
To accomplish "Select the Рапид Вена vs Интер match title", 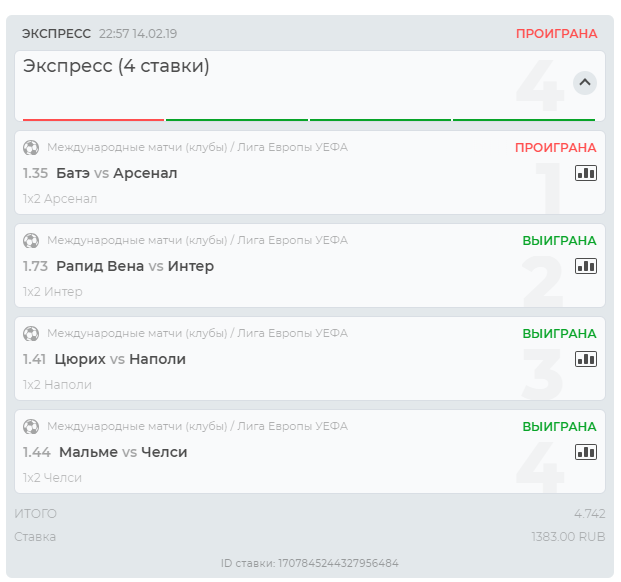I will (135, 266).
